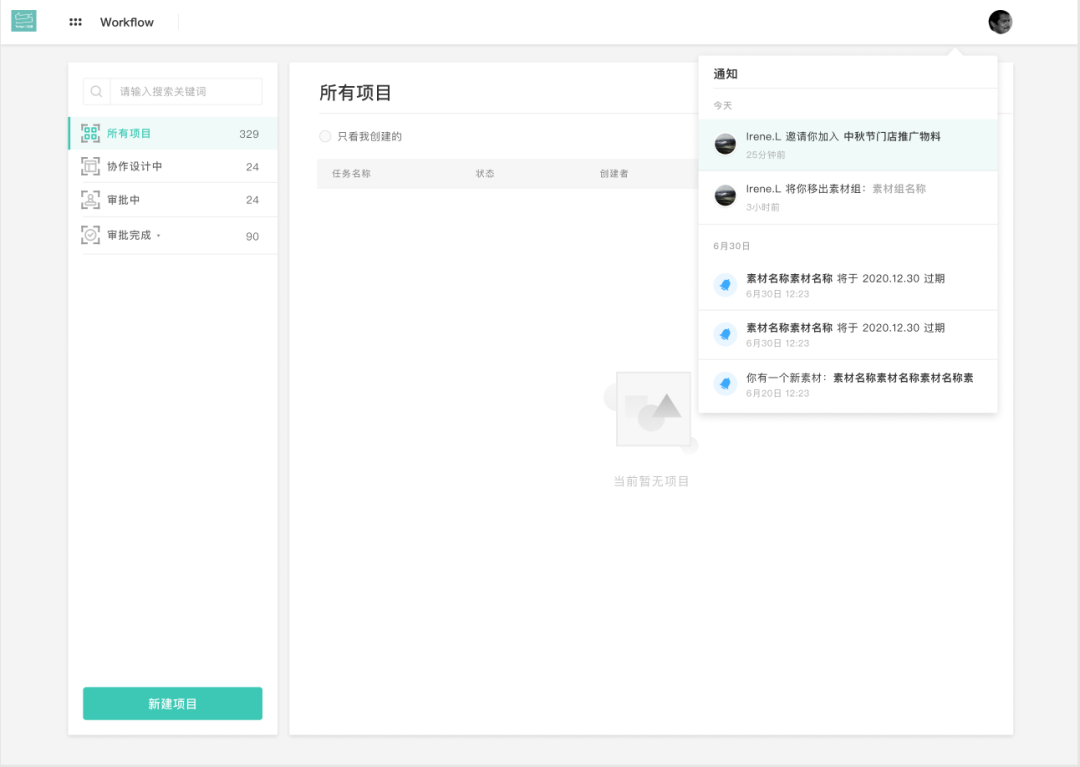Click Irene.L avatar in the invite notification
Image resolution: width=1080 pixels, height=767 pixels.
[725, 145]
